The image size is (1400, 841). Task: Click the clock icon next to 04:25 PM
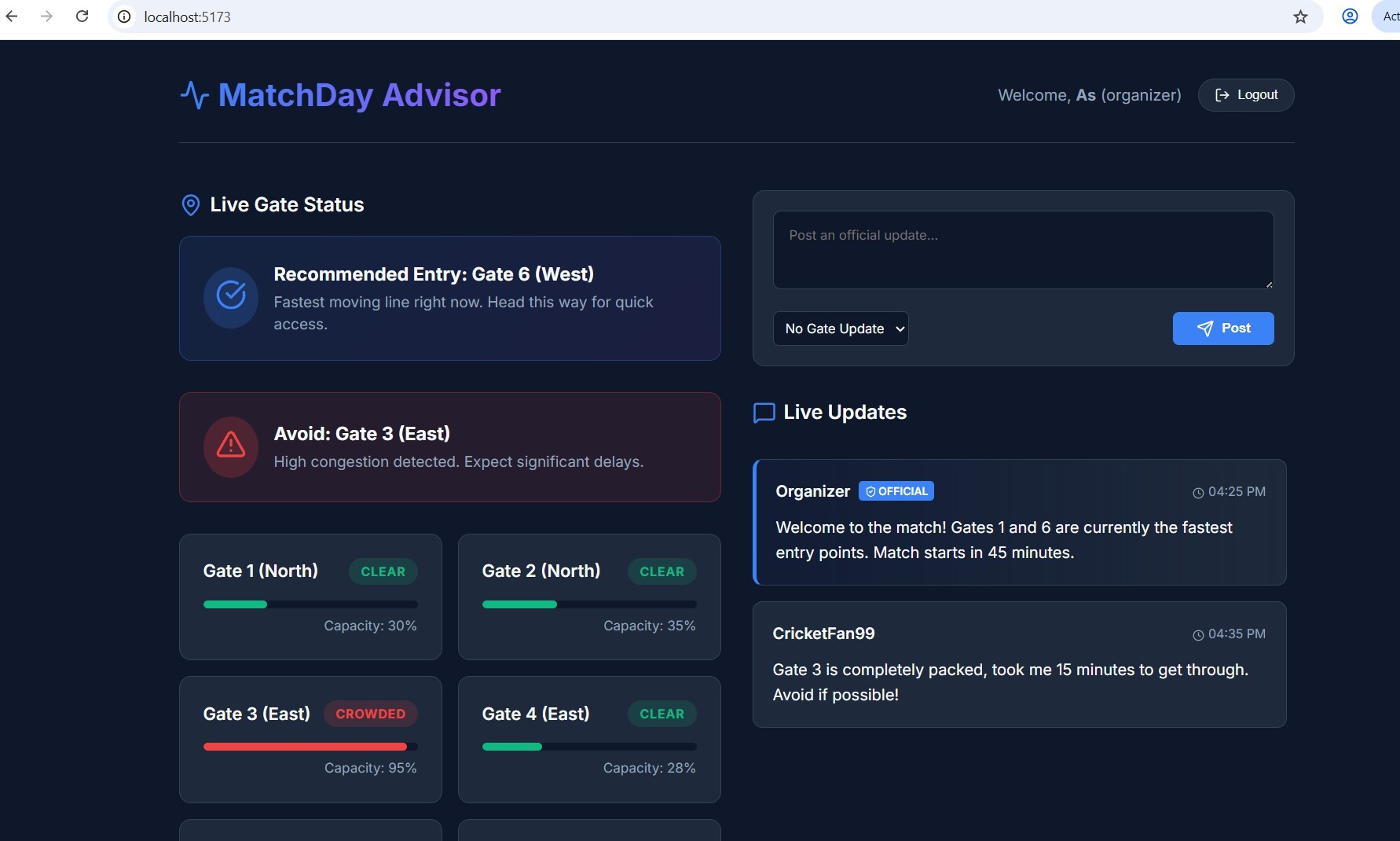1198,493
